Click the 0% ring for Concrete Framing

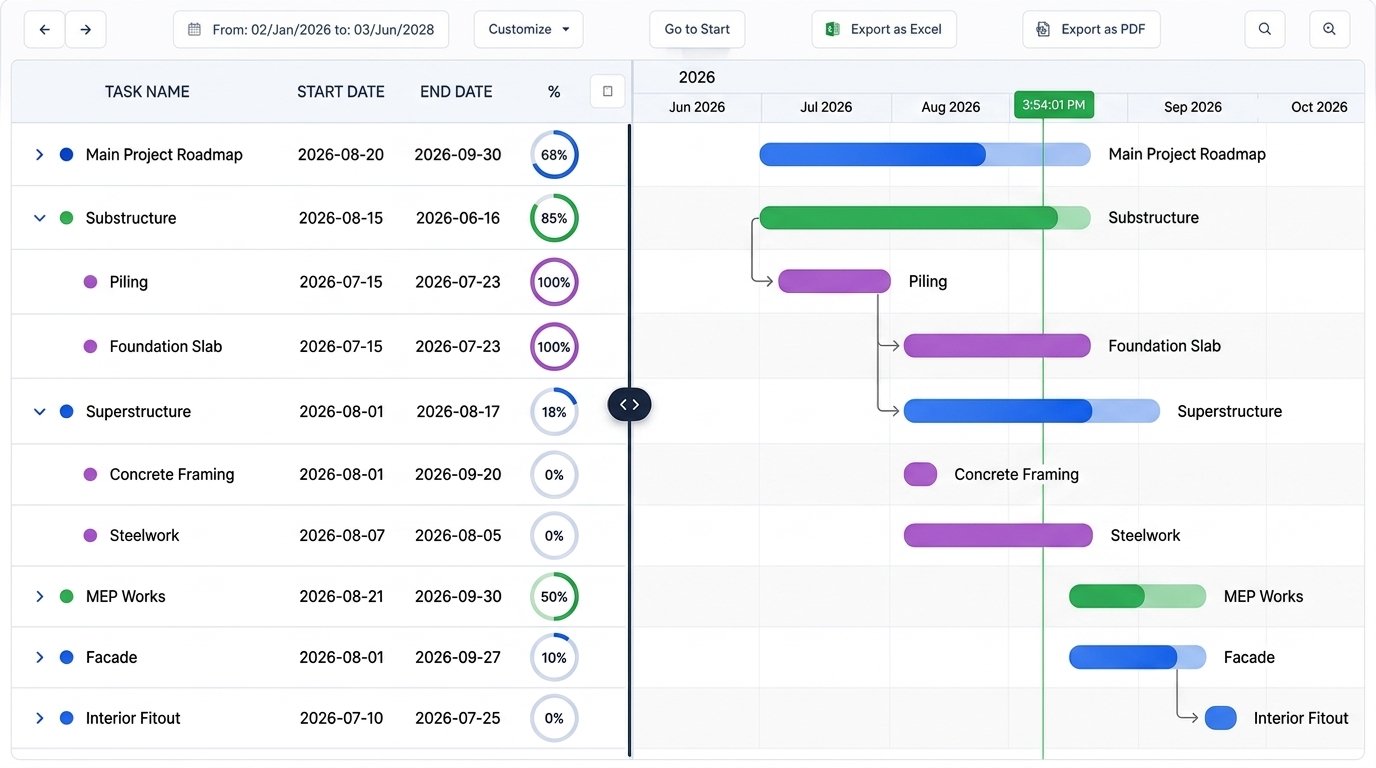click(x=554, y=475)
